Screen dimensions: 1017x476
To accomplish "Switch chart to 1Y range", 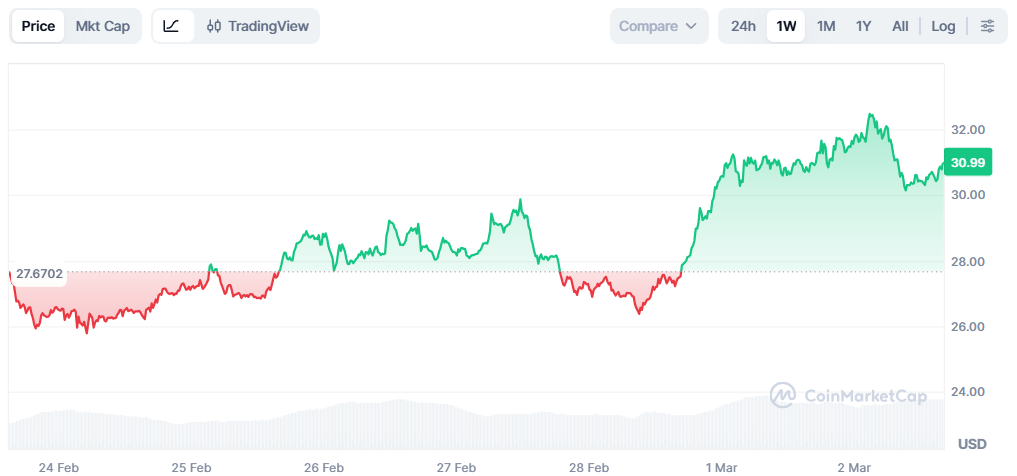I will pos(863,26).
